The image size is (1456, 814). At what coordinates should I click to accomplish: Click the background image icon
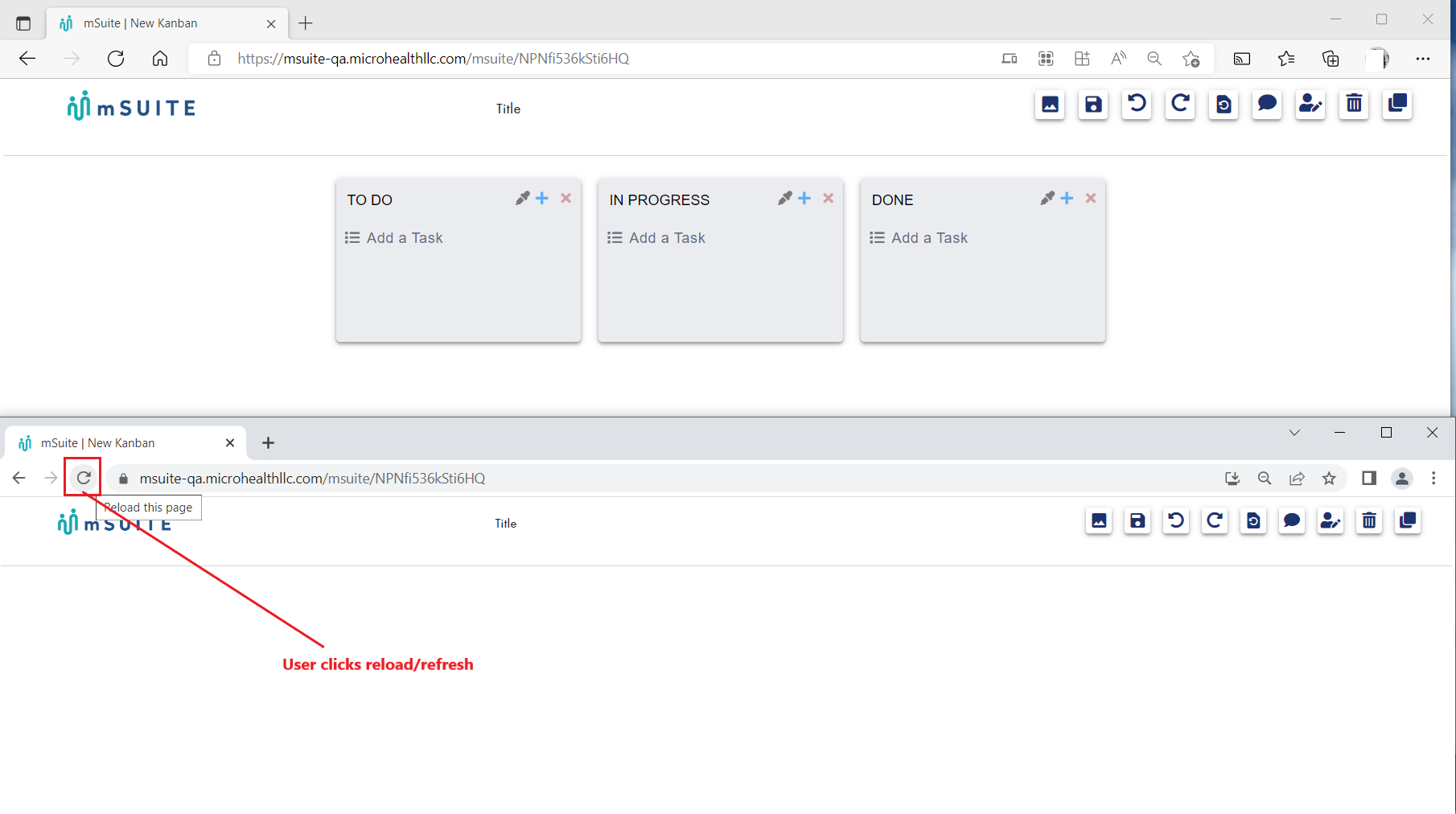pos(1050,105)
